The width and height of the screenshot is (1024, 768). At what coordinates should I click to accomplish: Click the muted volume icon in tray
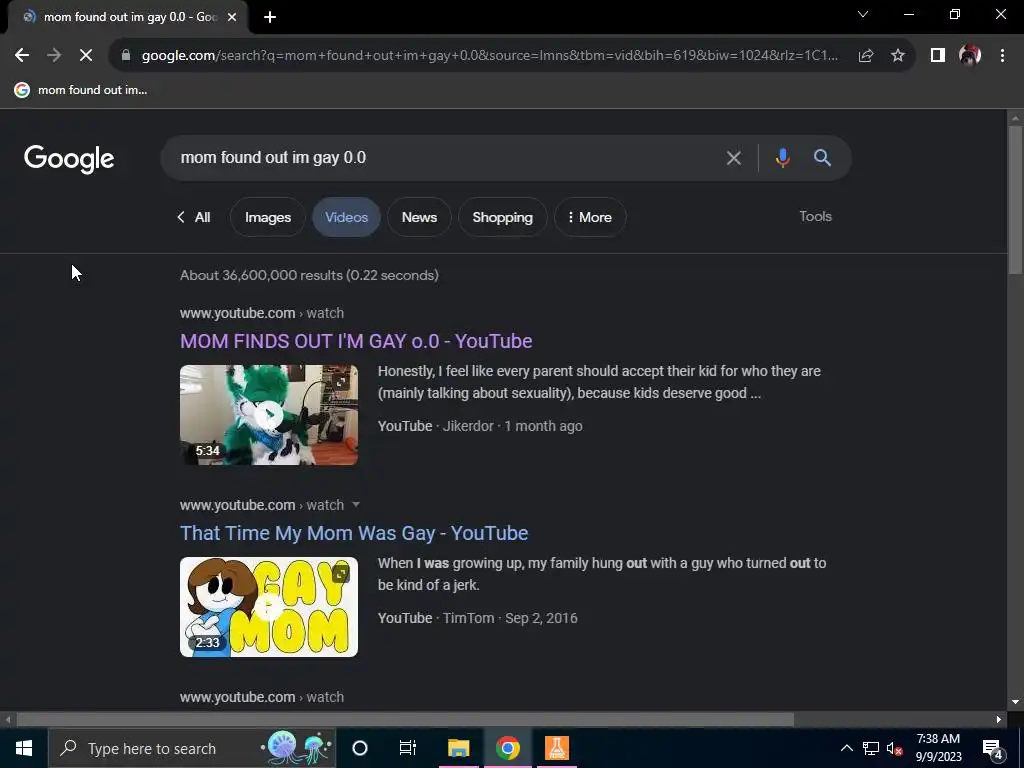[895, 748]
